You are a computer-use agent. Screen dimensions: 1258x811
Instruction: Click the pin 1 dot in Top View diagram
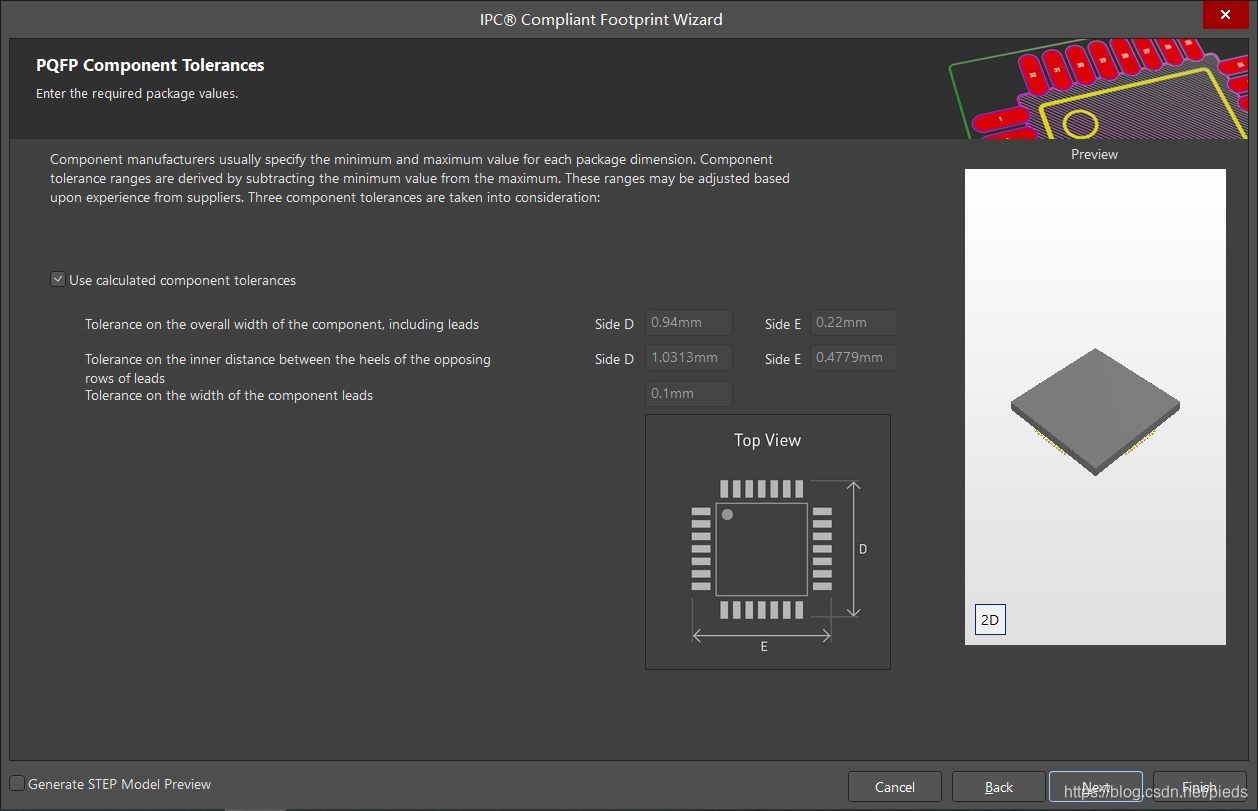727,514
